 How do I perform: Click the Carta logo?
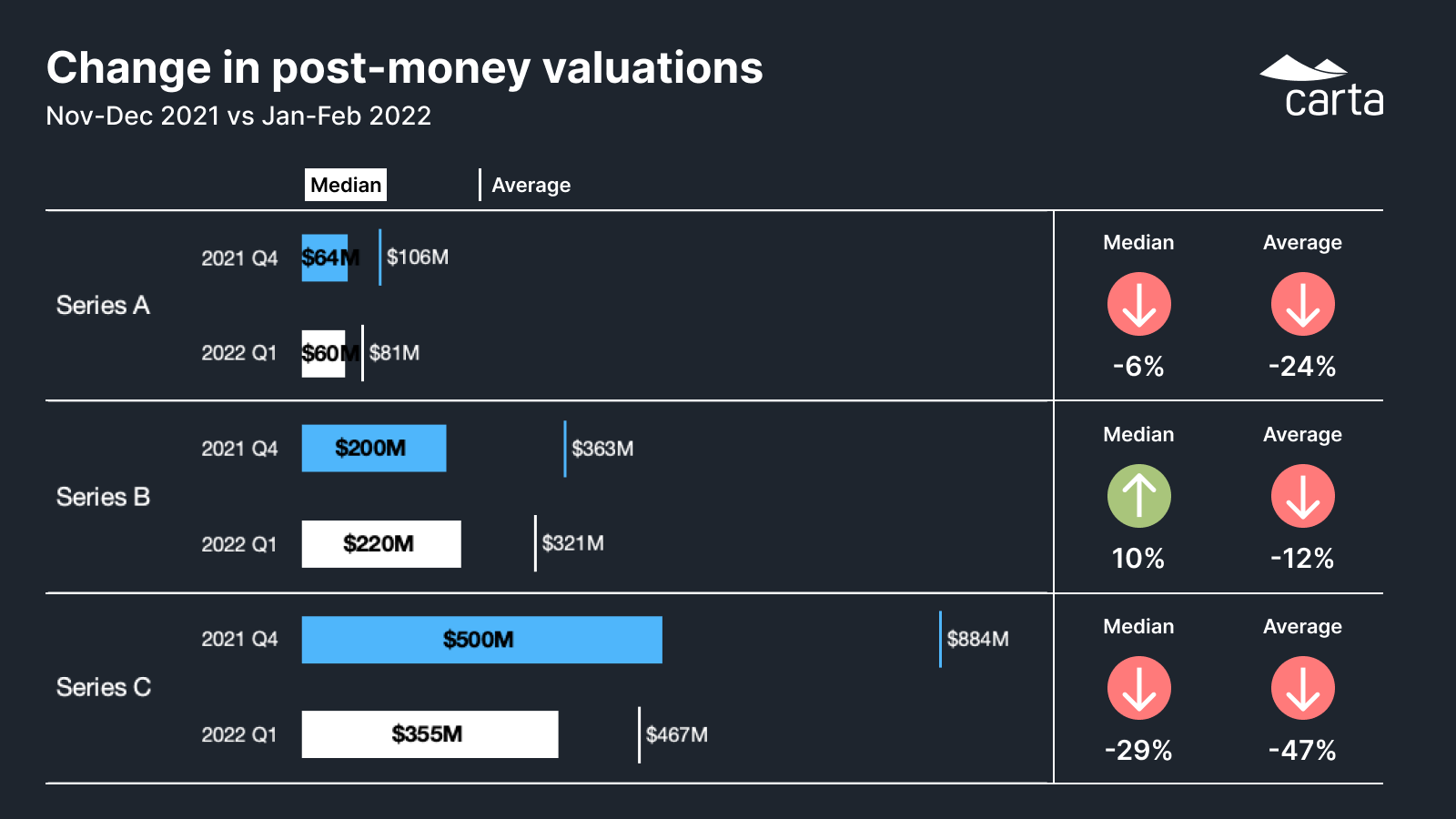pyautogui.click(x=1322, y=87)
